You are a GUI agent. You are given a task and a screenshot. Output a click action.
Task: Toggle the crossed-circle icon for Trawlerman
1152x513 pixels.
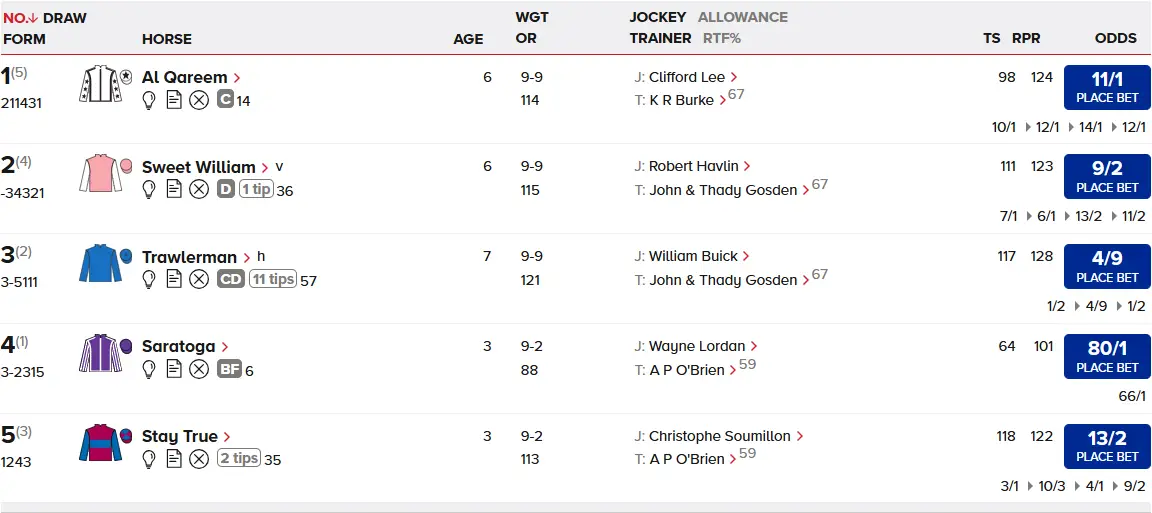coord(199,280)
